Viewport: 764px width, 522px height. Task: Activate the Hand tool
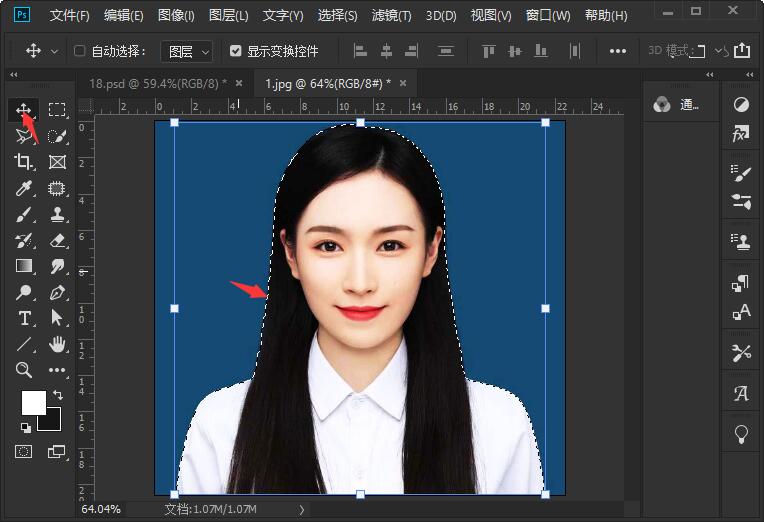(57, 344)
